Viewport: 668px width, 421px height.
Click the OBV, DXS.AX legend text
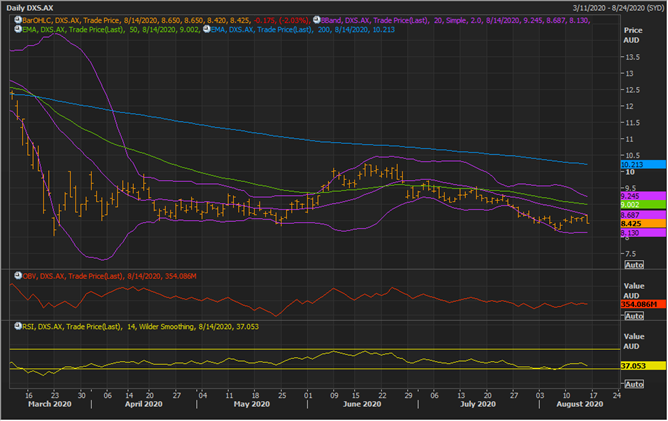tap(109, 276)
